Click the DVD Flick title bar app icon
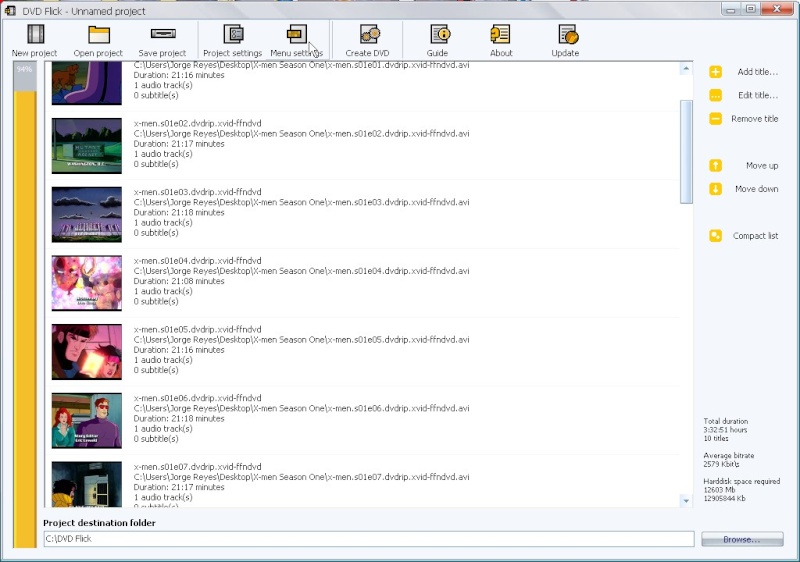800x562 pixels. (x=10, y=11)
